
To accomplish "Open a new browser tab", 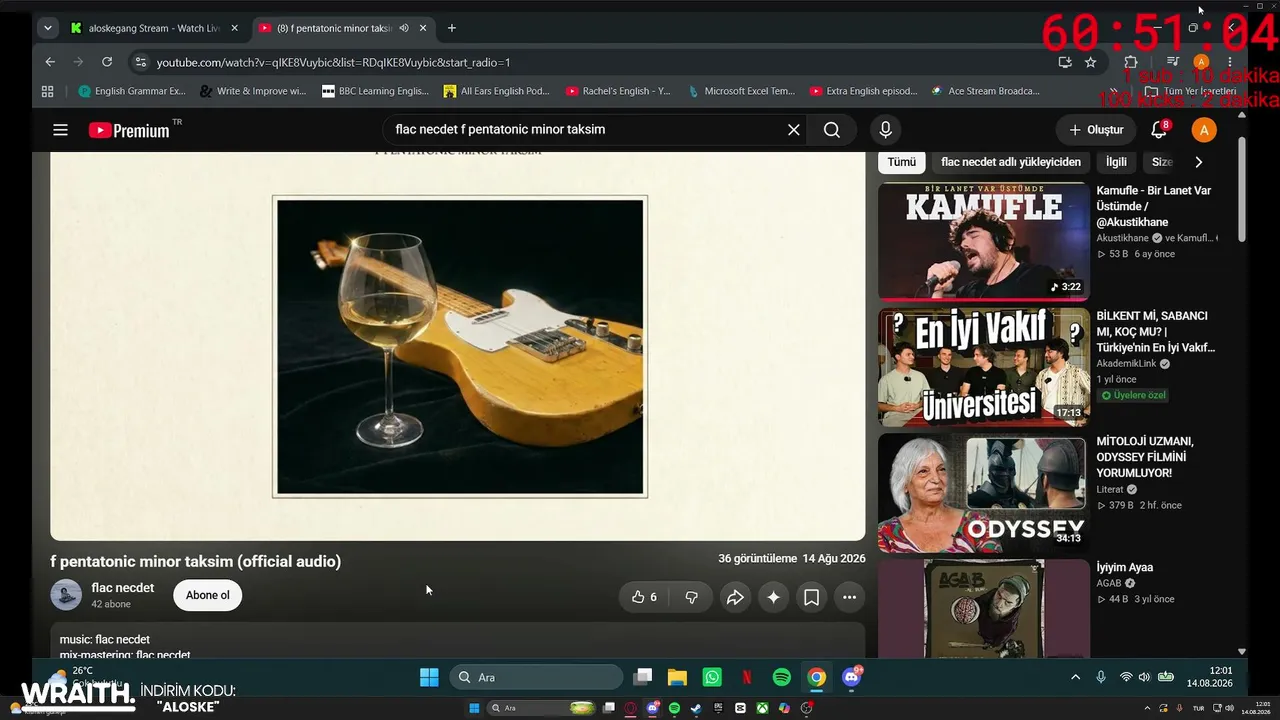I will click(x=452, y=28).
